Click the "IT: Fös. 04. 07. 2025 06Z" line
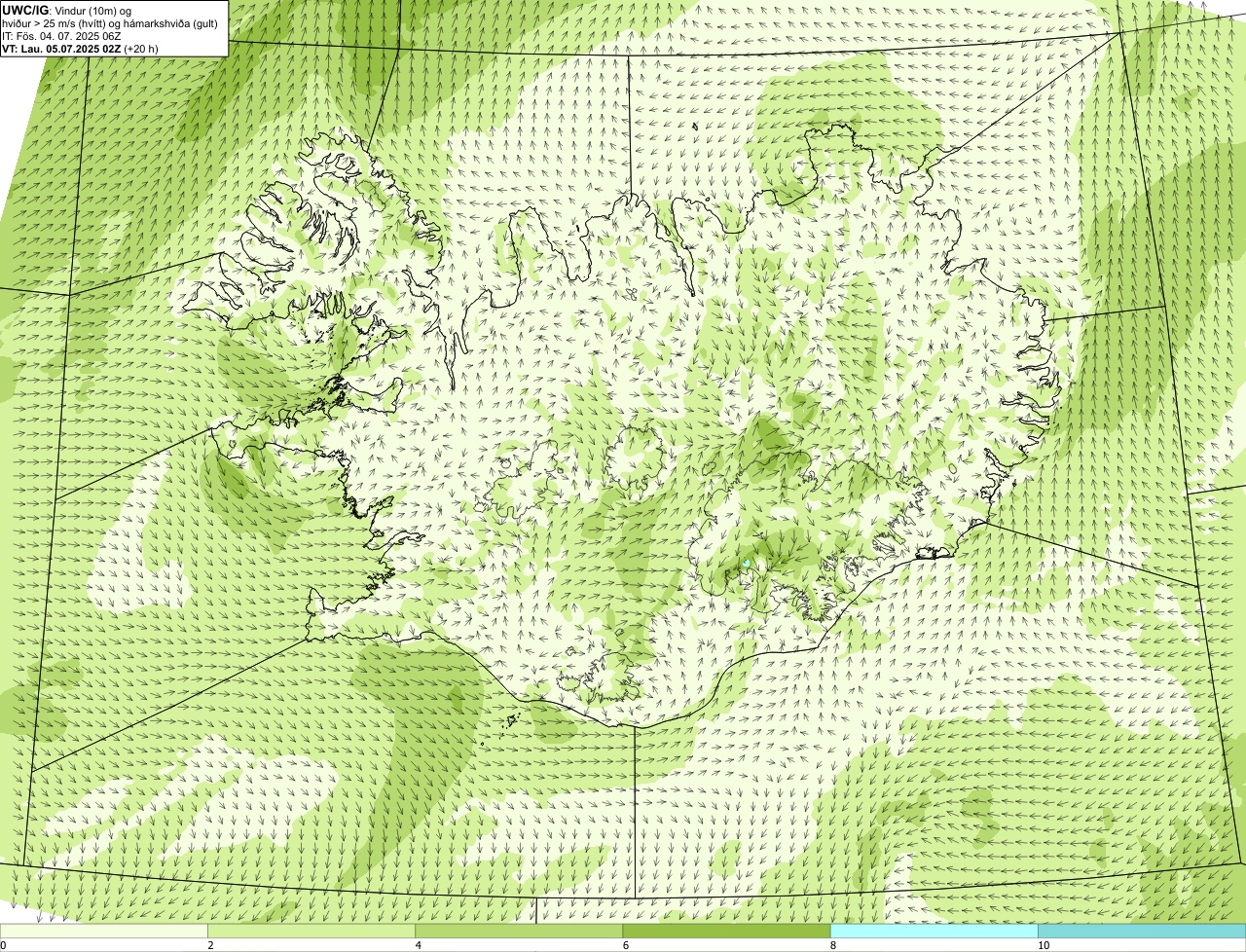 point(61,36)
